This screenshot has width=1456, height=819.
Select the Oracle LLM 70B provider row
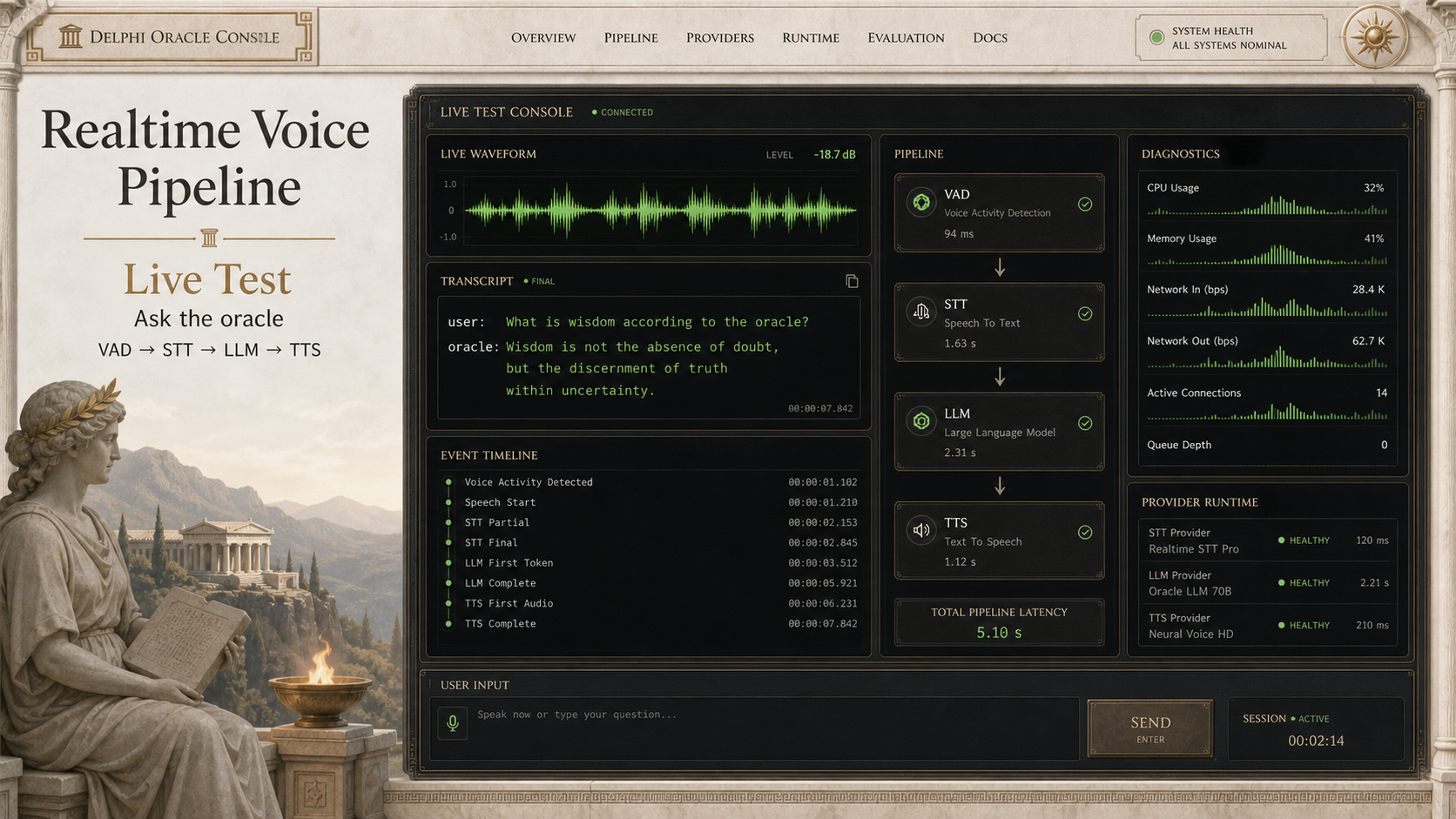[1267, 583]
